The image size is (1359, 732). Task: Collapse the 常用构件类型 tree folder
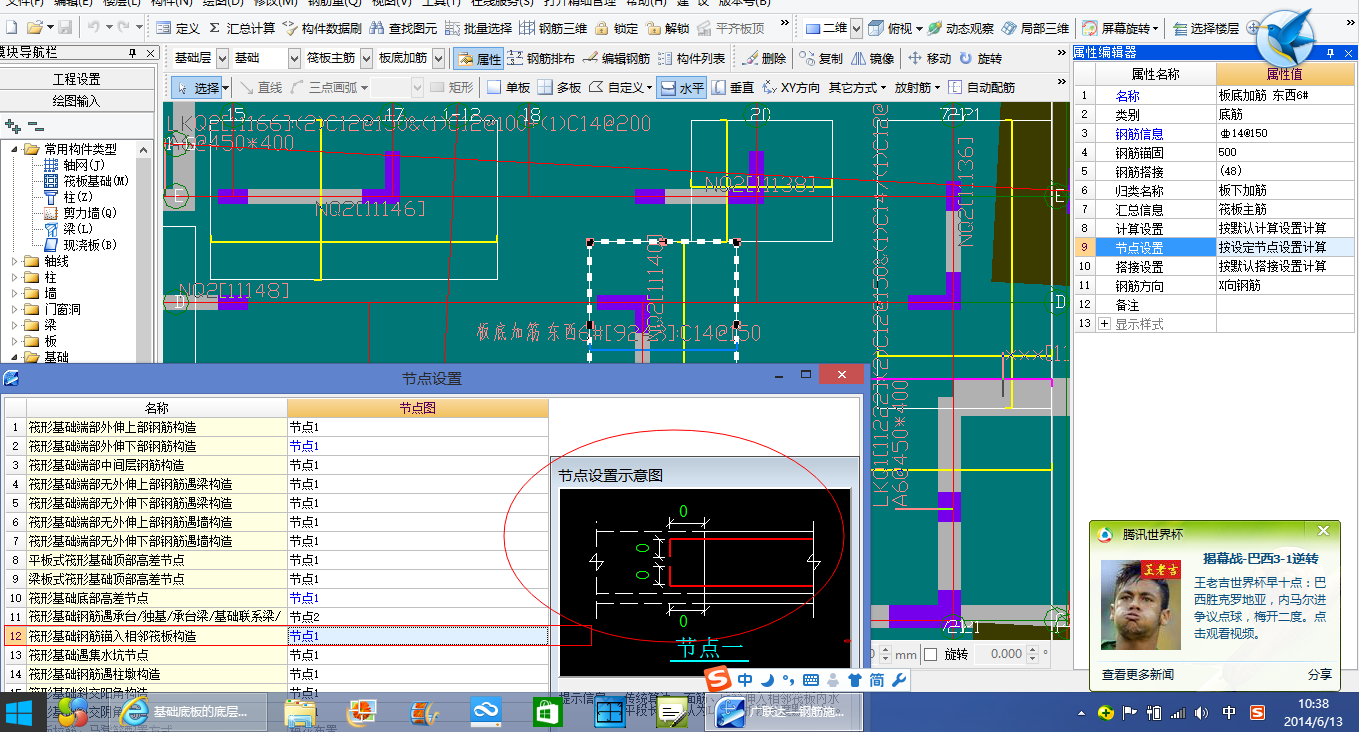click(15, 149)
